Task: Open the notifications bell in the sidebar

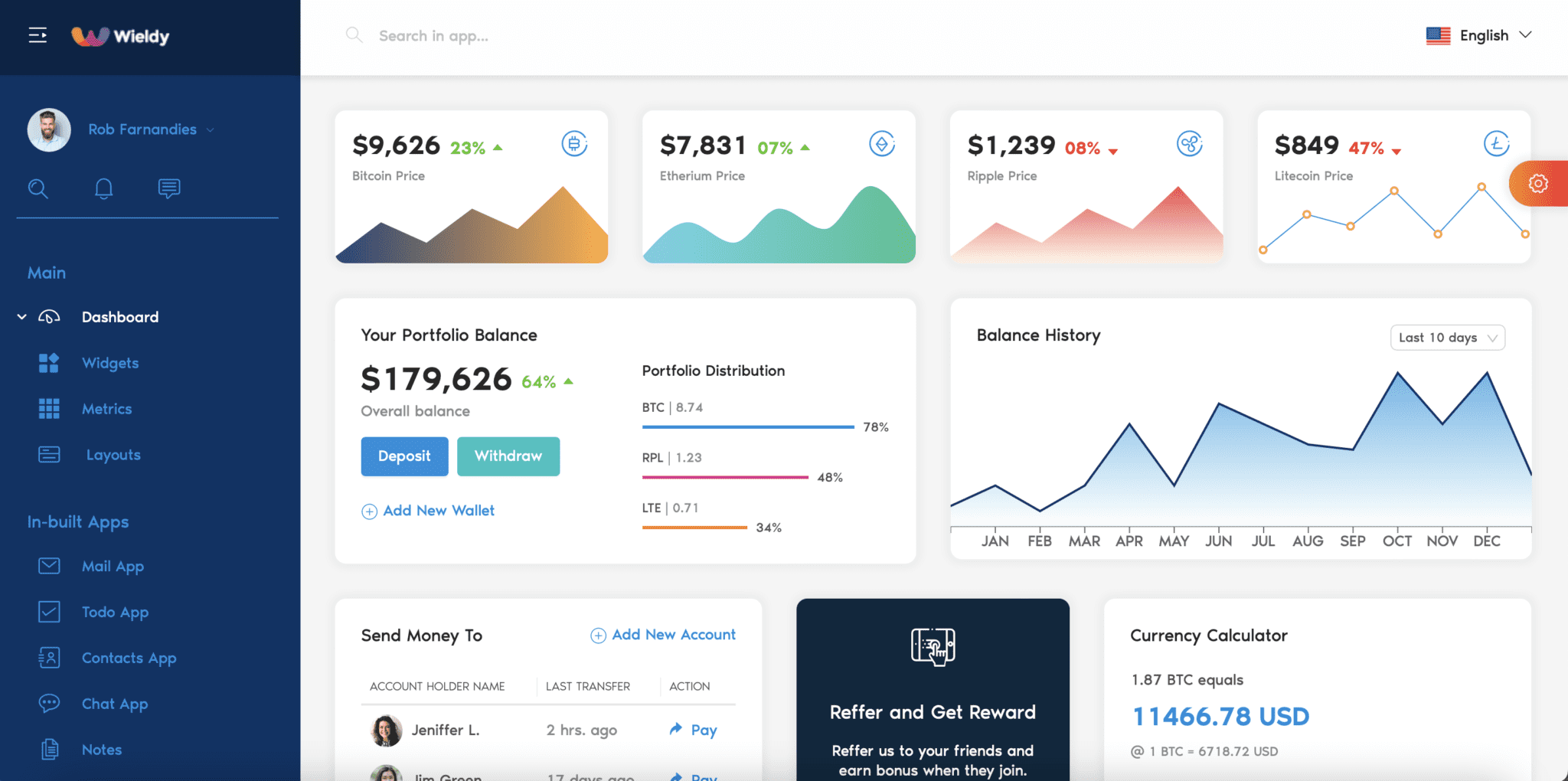Action: (x=103, y=188)
